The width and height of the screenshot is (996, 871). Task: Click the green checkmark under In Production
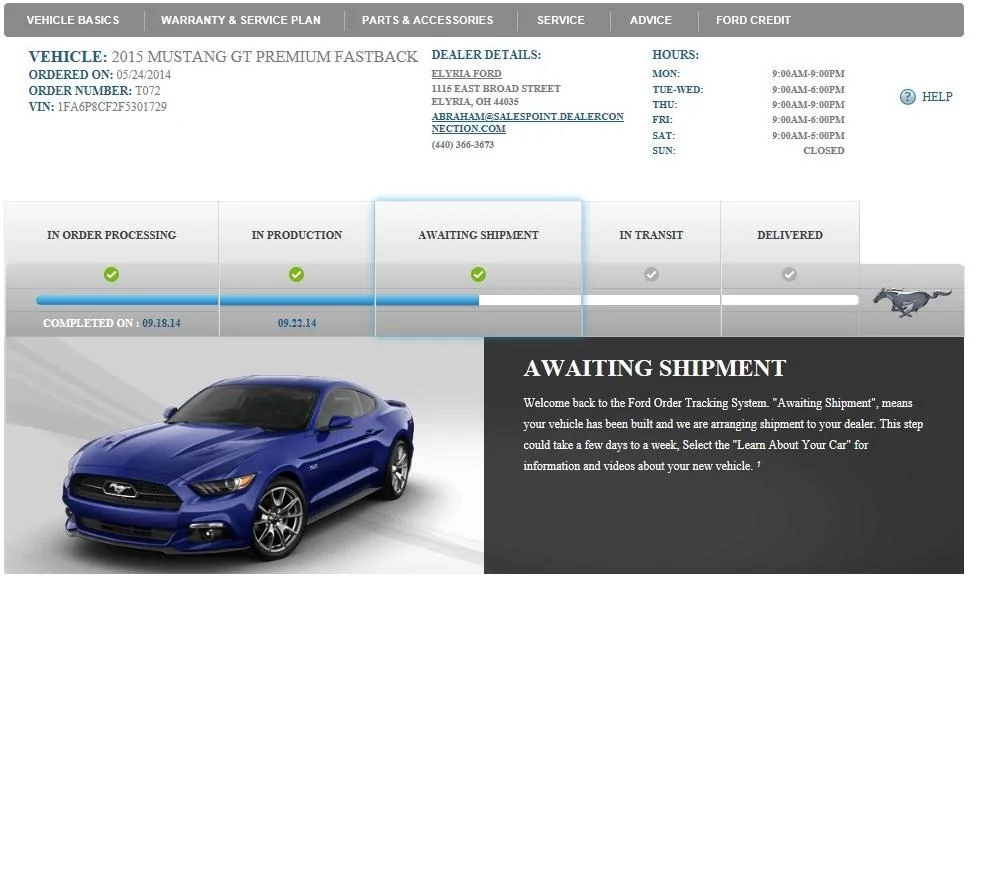(296, 274)
